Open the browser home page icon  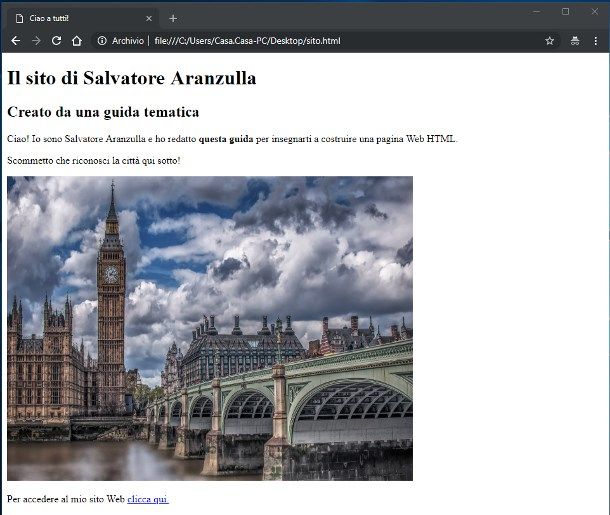[x=77, y=41]
